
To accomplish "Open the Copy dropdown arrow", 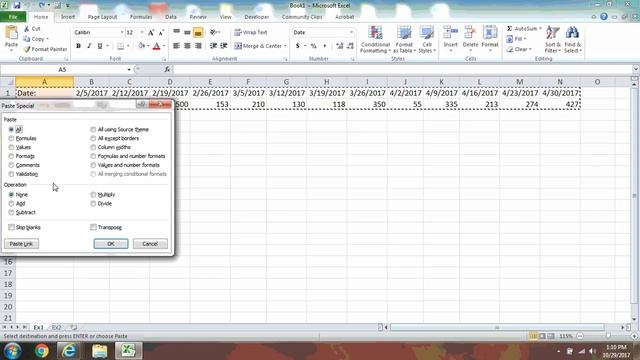I will tap(48, 39).
